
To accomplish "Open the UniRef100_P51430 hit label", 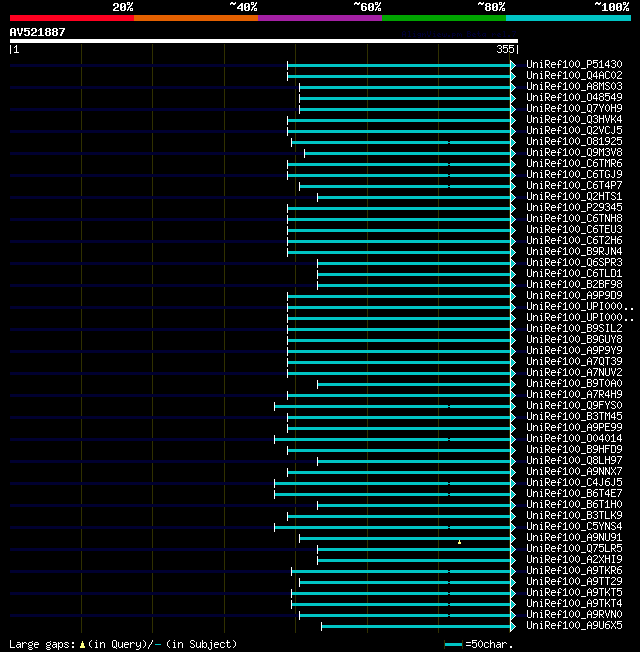I will pos(574,64).
